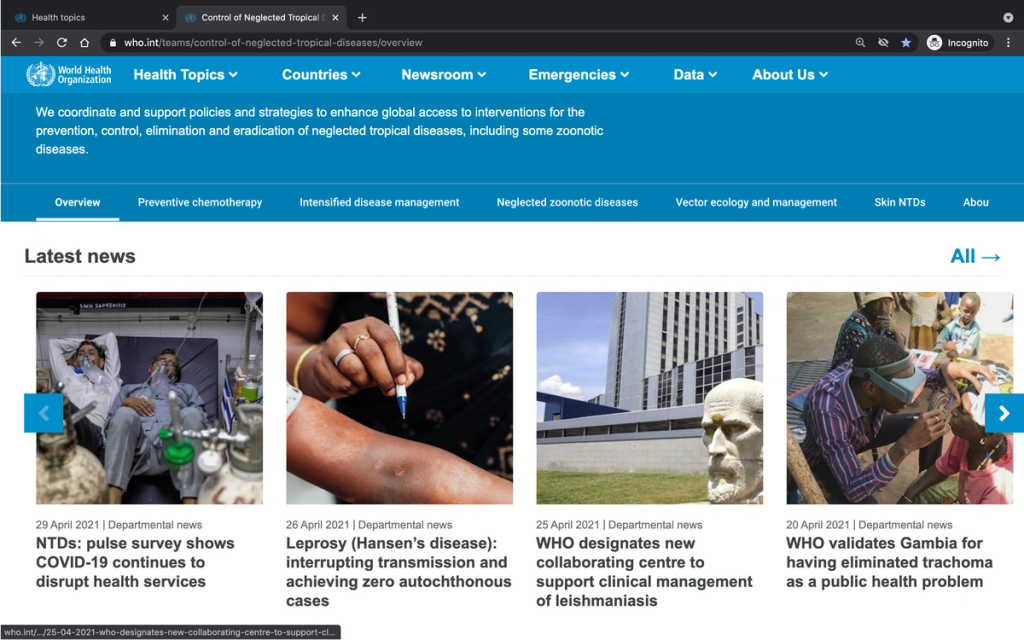Reload the current page
The height and width of the screenshot is (640, 1024).
[62, 42]
